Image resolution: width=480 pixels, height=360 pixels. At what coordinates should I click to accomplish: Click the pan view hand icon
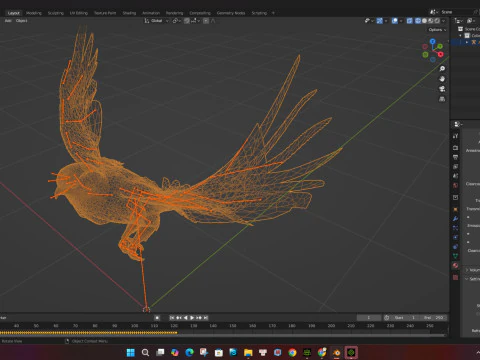[x=442, y=79]
